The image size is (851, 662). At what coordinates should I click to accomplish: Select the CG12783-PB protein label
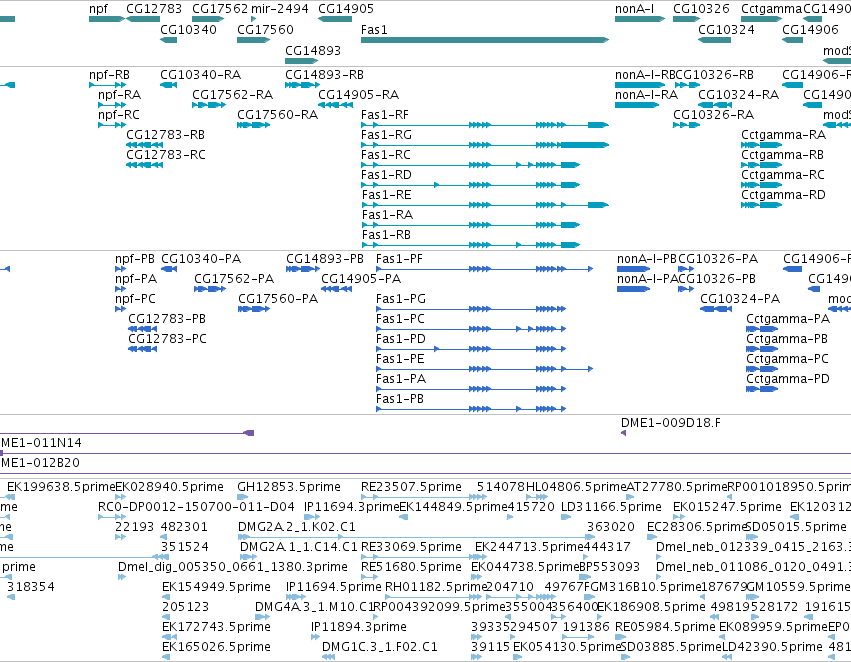tap(167, 319)
